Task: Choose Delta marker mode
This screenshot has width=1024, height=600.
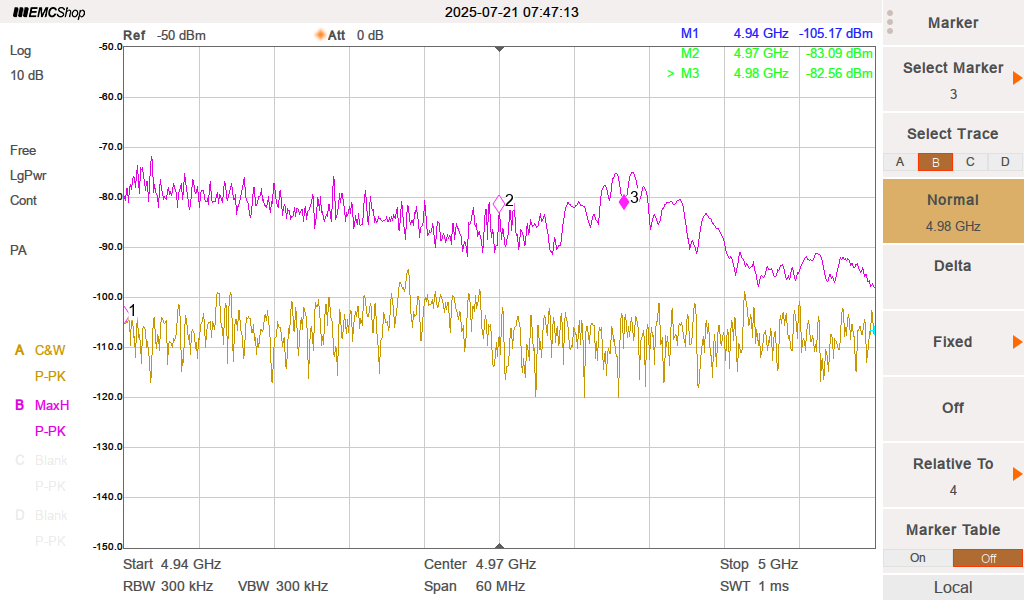Action: pos(953,266)
